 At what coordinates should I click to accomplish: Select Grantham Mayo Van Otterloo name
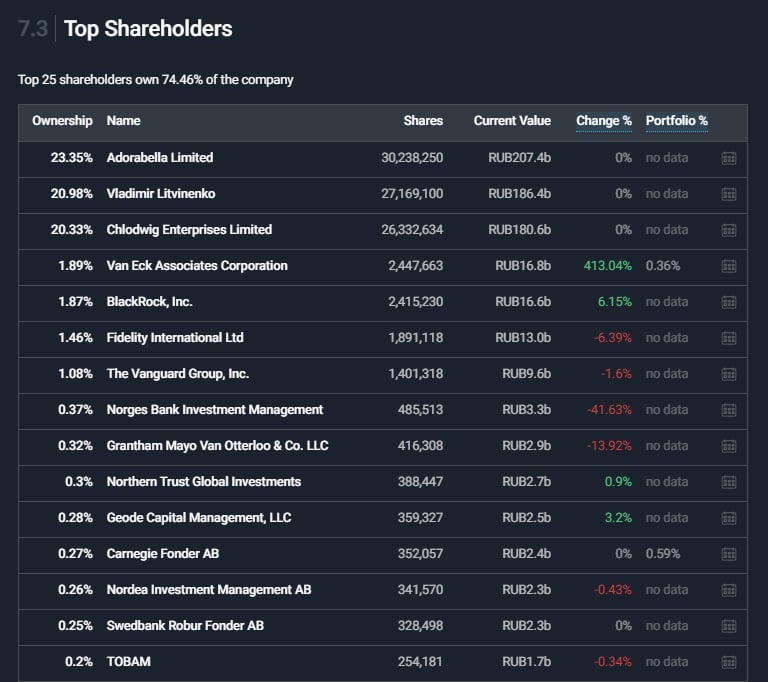click(x=217, y=446)
